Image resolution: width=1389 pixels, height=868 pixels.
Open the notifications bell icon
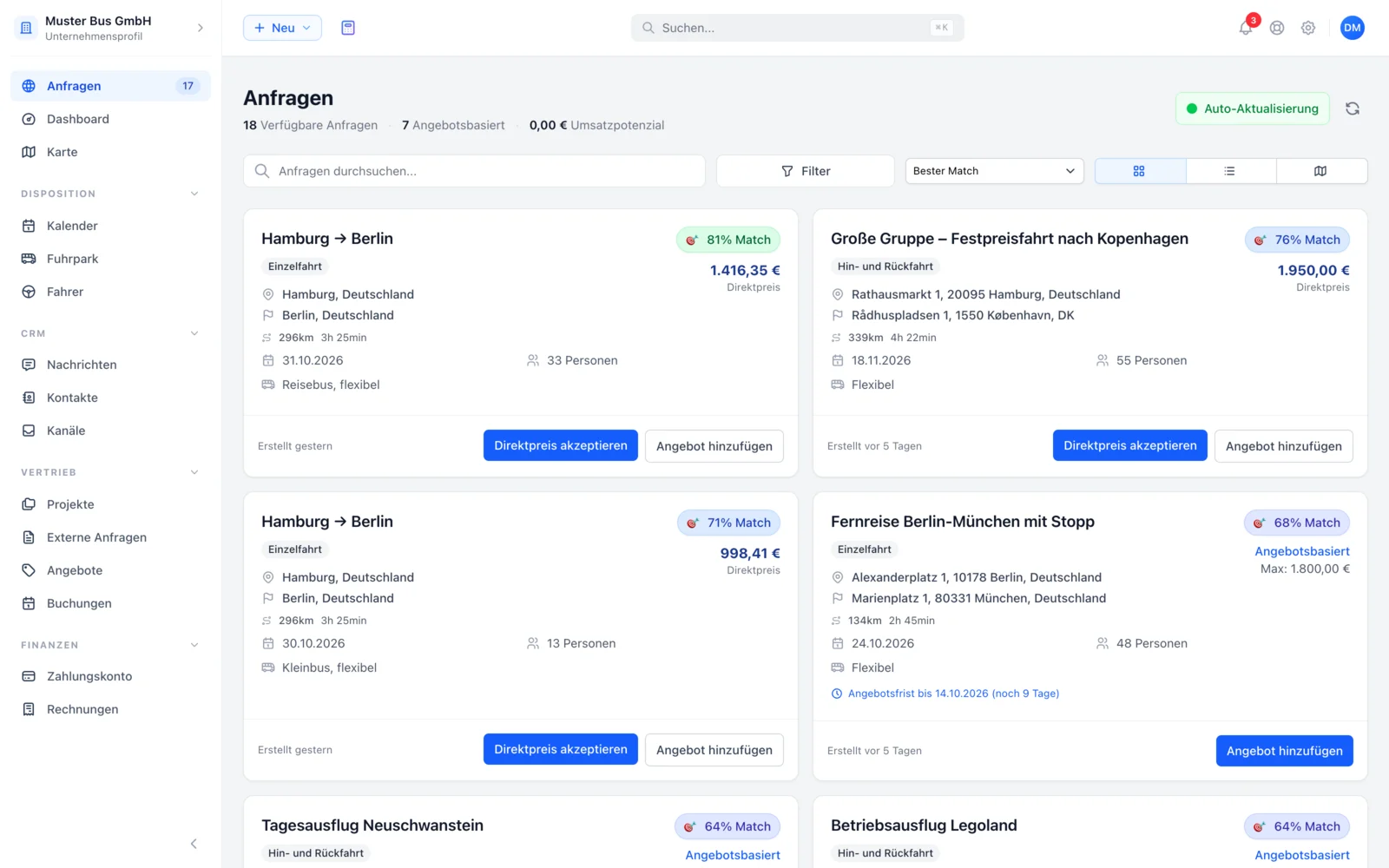(x=1245, y=28)
